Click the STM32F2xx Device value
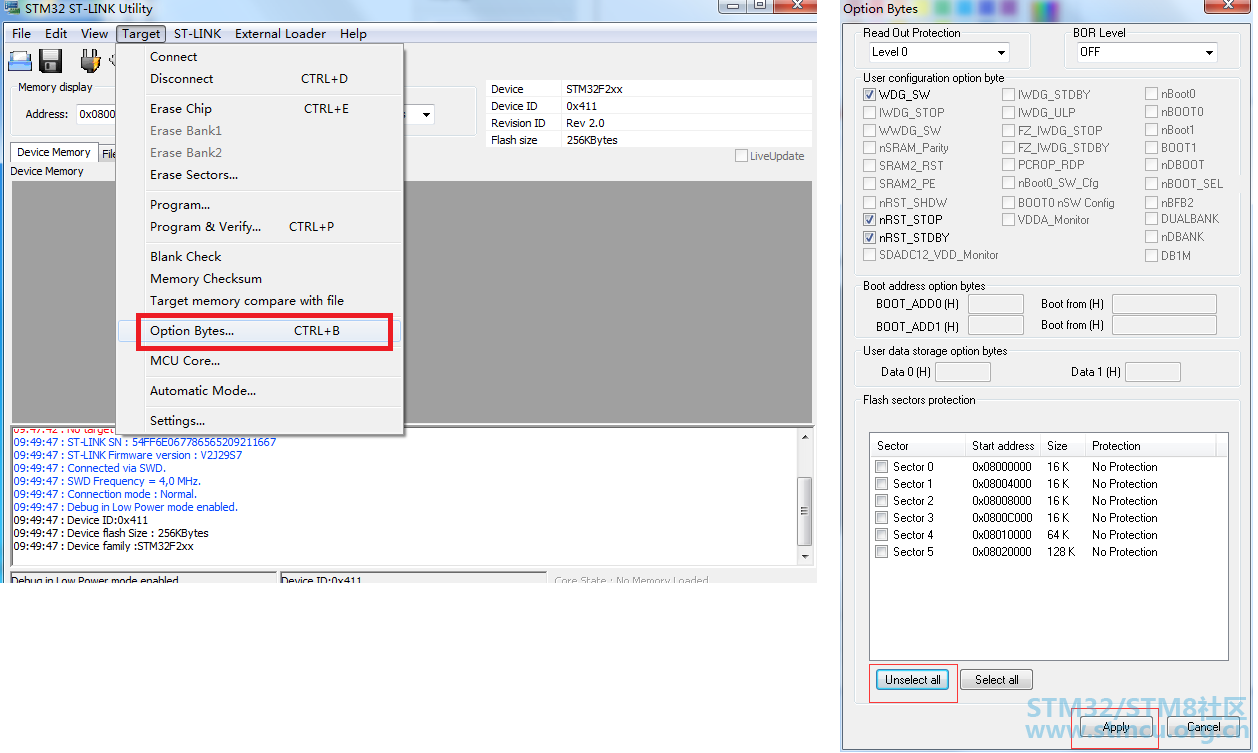1258x753 pixels. point(594,89)
